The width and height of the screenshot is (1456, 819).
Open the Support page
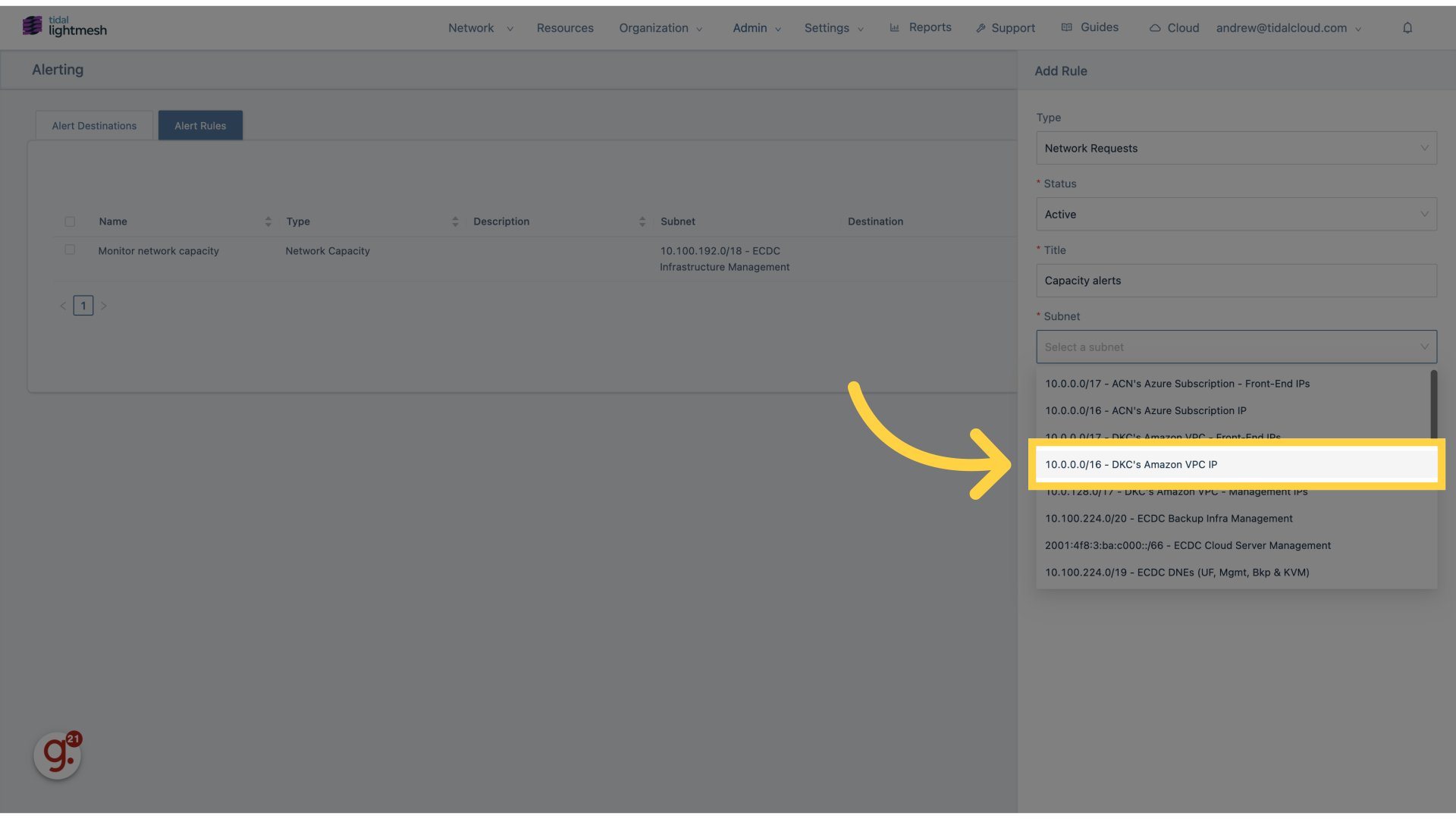pyautogui.click(x=1013, y=28)
